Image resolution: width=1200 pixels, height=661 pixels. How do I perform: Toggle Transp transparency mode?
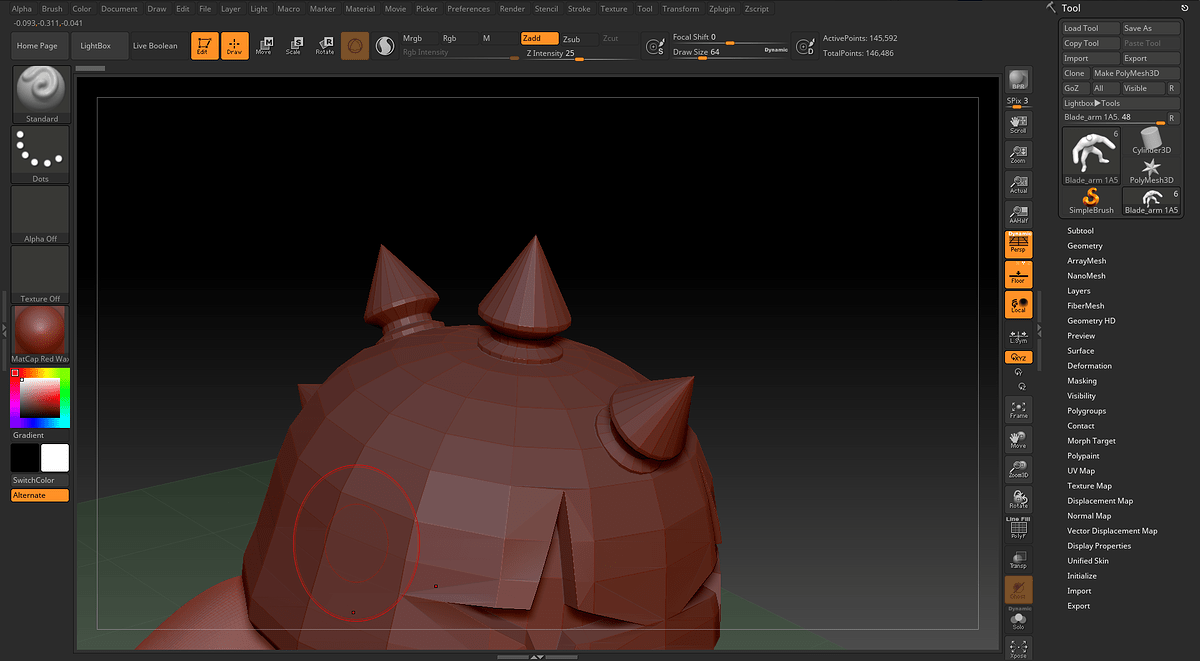tap(1018, 559)
